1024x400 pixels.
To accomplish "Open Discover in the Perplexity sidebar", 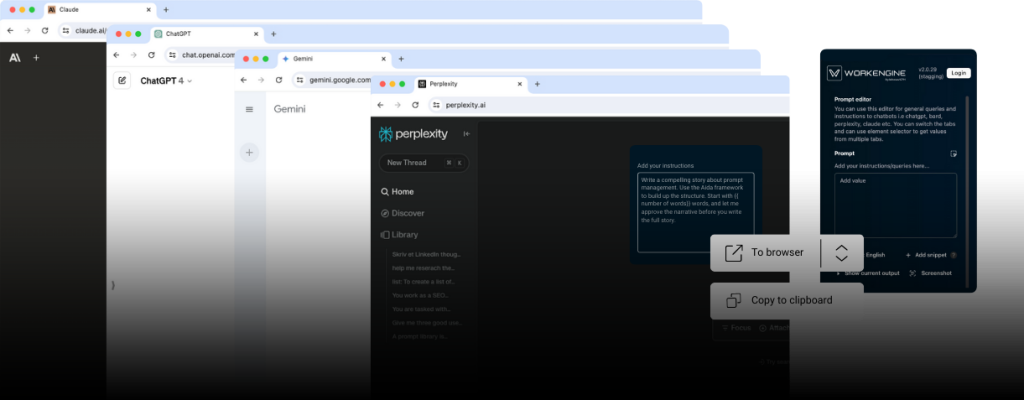I will [402, 213].
